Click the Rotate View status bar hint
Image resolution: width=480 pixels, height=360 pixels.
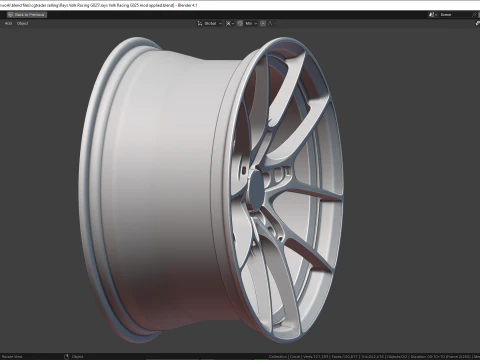(12, 356)
